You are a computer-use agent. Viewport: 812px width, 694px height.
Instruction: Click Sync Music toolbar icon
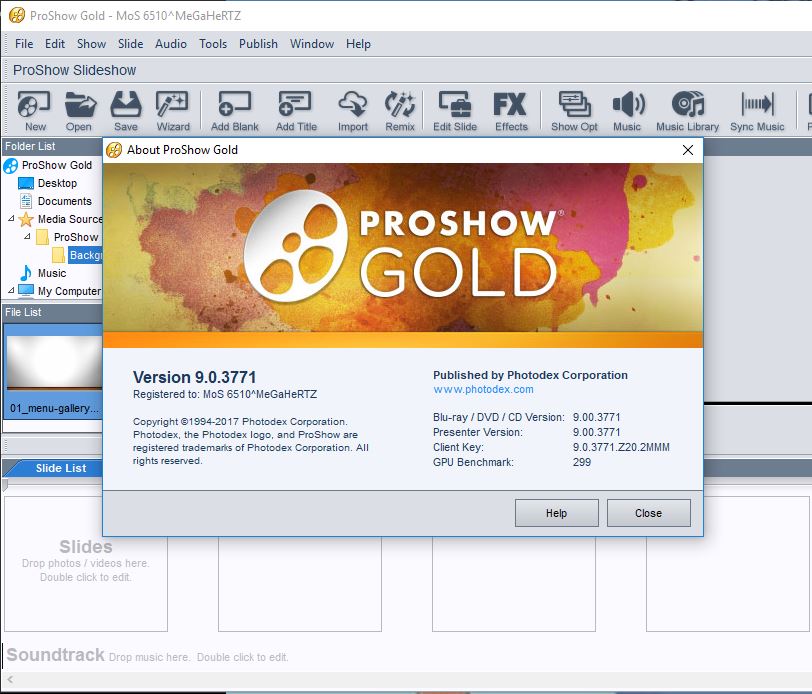(x=757, y=111)
